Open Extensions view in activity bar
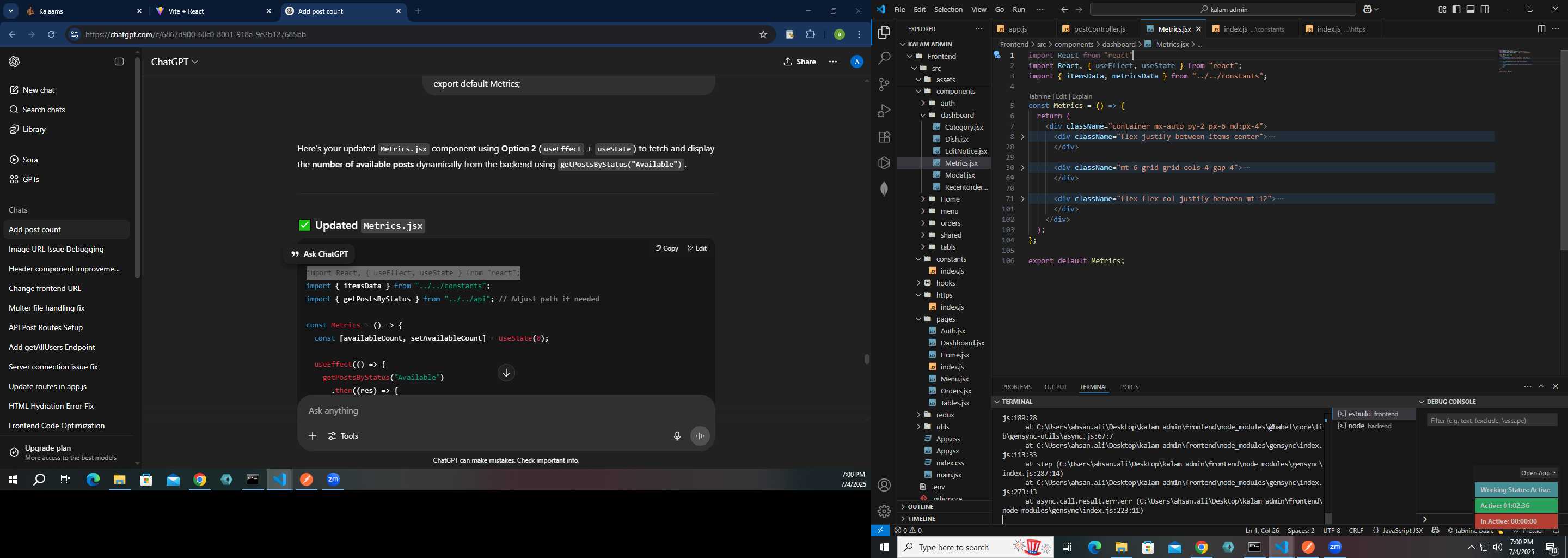Image resolution: width=1568 pixels, height=558 pixels. point(884,137)
